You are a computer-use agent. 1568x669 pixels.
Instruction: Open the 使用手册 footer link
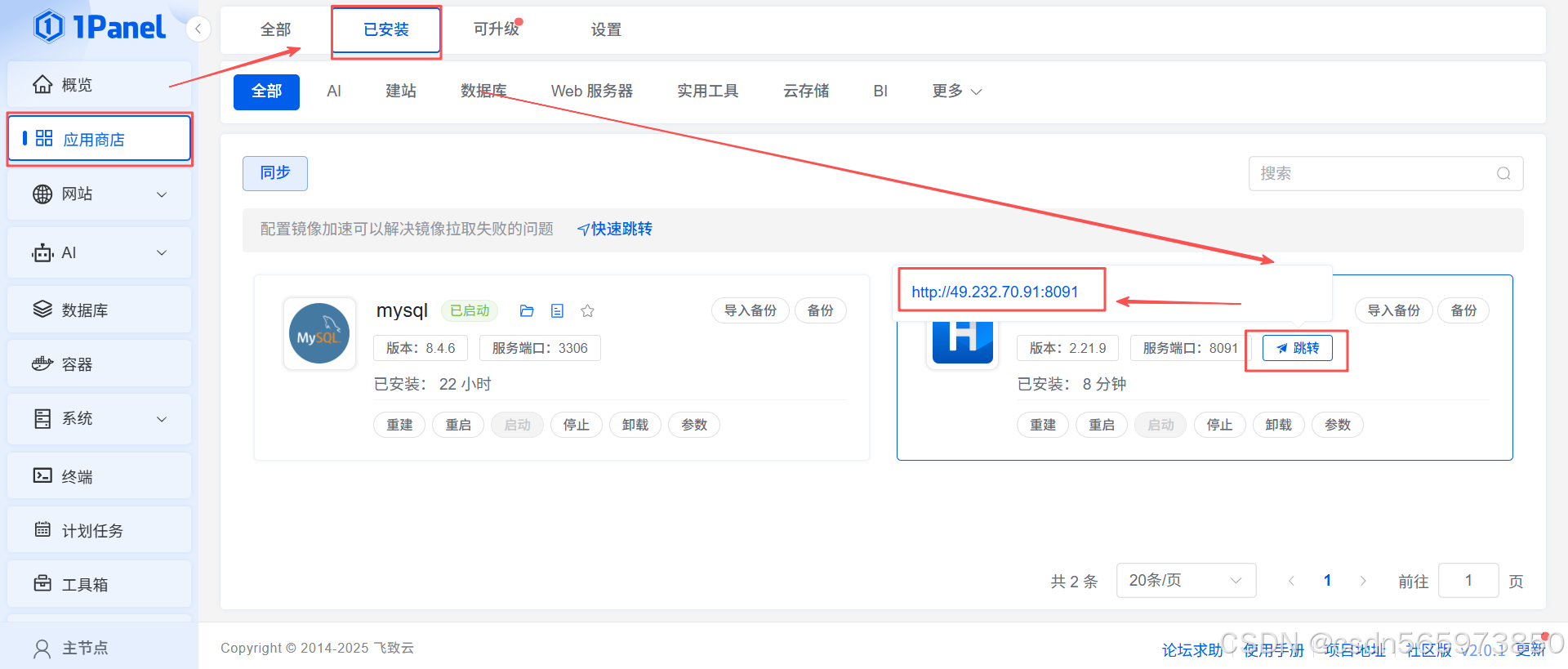1274,650
